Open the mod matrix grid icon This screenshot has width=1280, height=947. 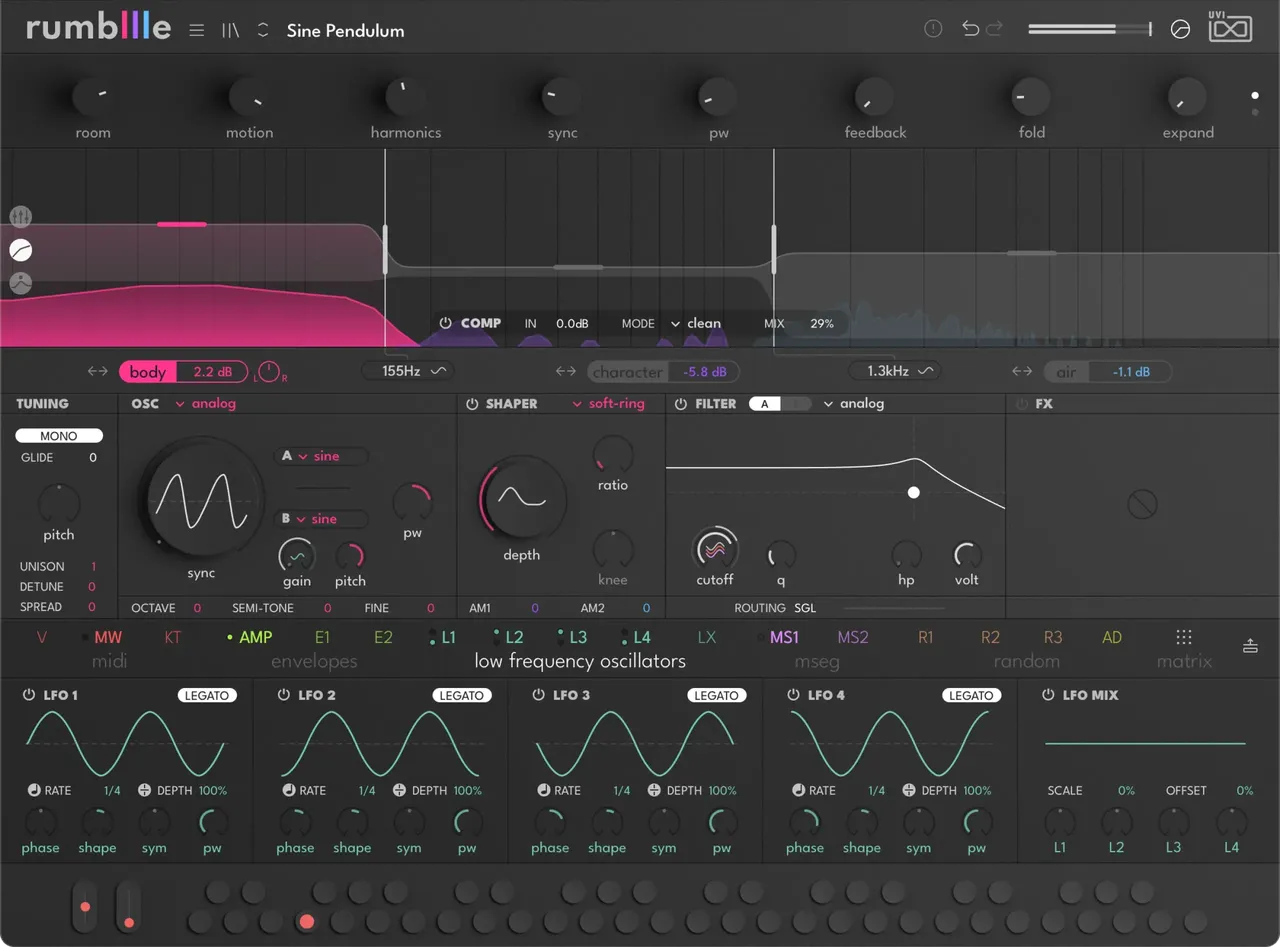coord(1184,637)
